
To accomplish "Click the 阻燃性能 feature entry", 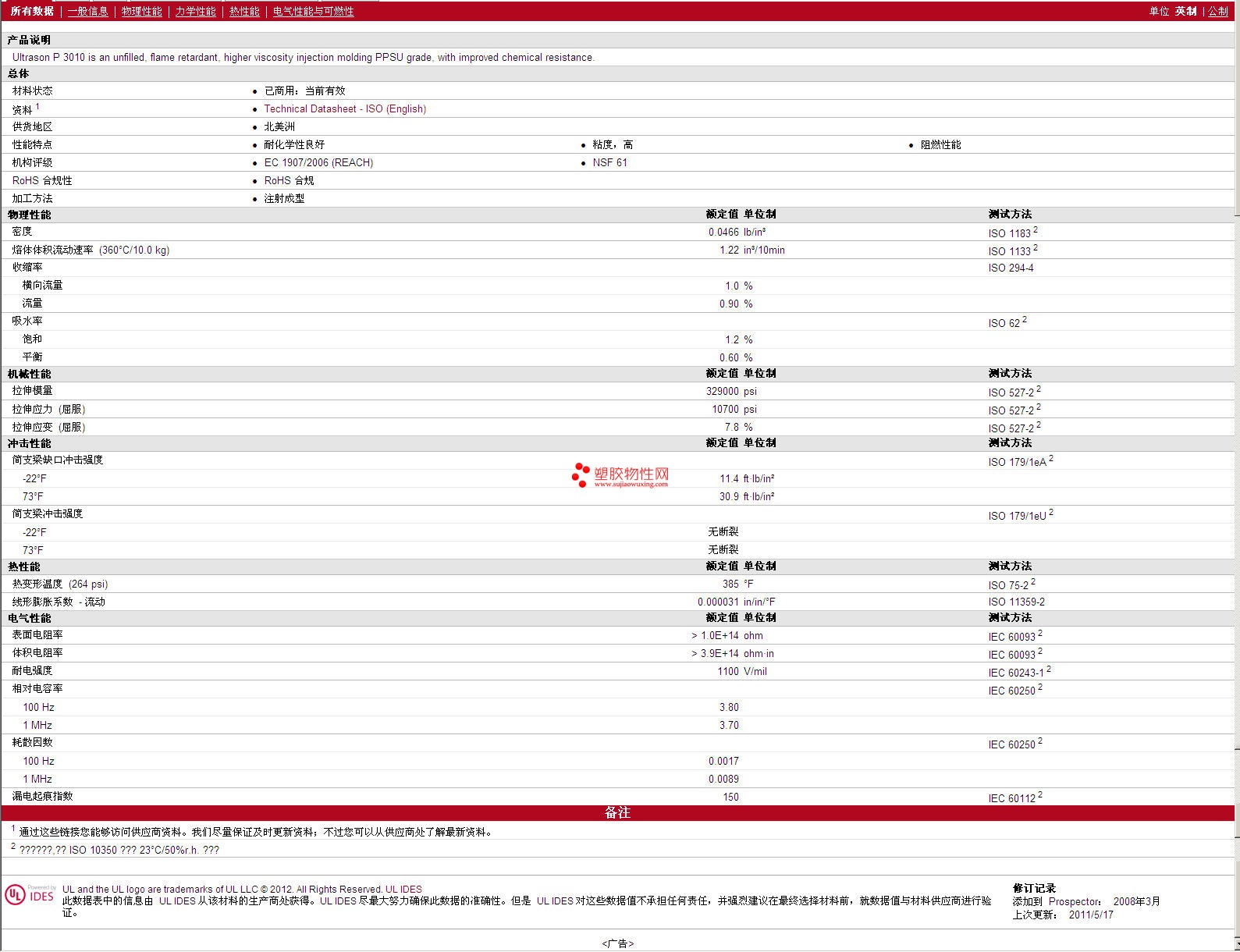I will (x=940, y=144).
